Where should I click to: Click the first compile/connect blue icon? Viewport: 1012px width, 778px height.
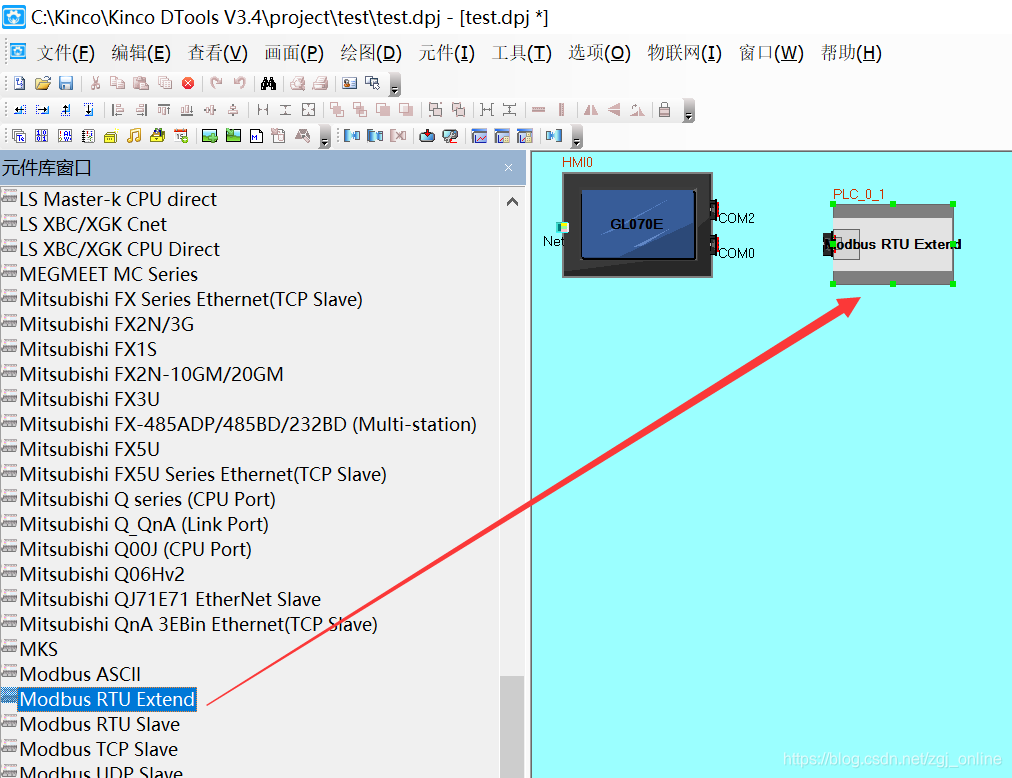[352, 136]
